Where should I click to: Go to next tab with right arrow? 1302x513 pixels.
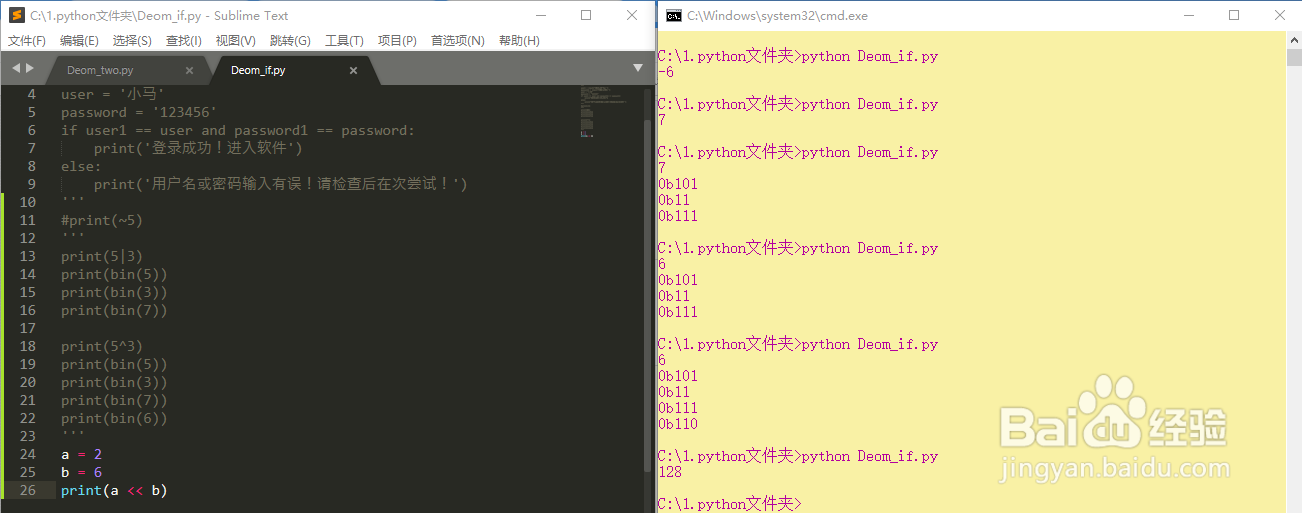click(x=30, y=68)
